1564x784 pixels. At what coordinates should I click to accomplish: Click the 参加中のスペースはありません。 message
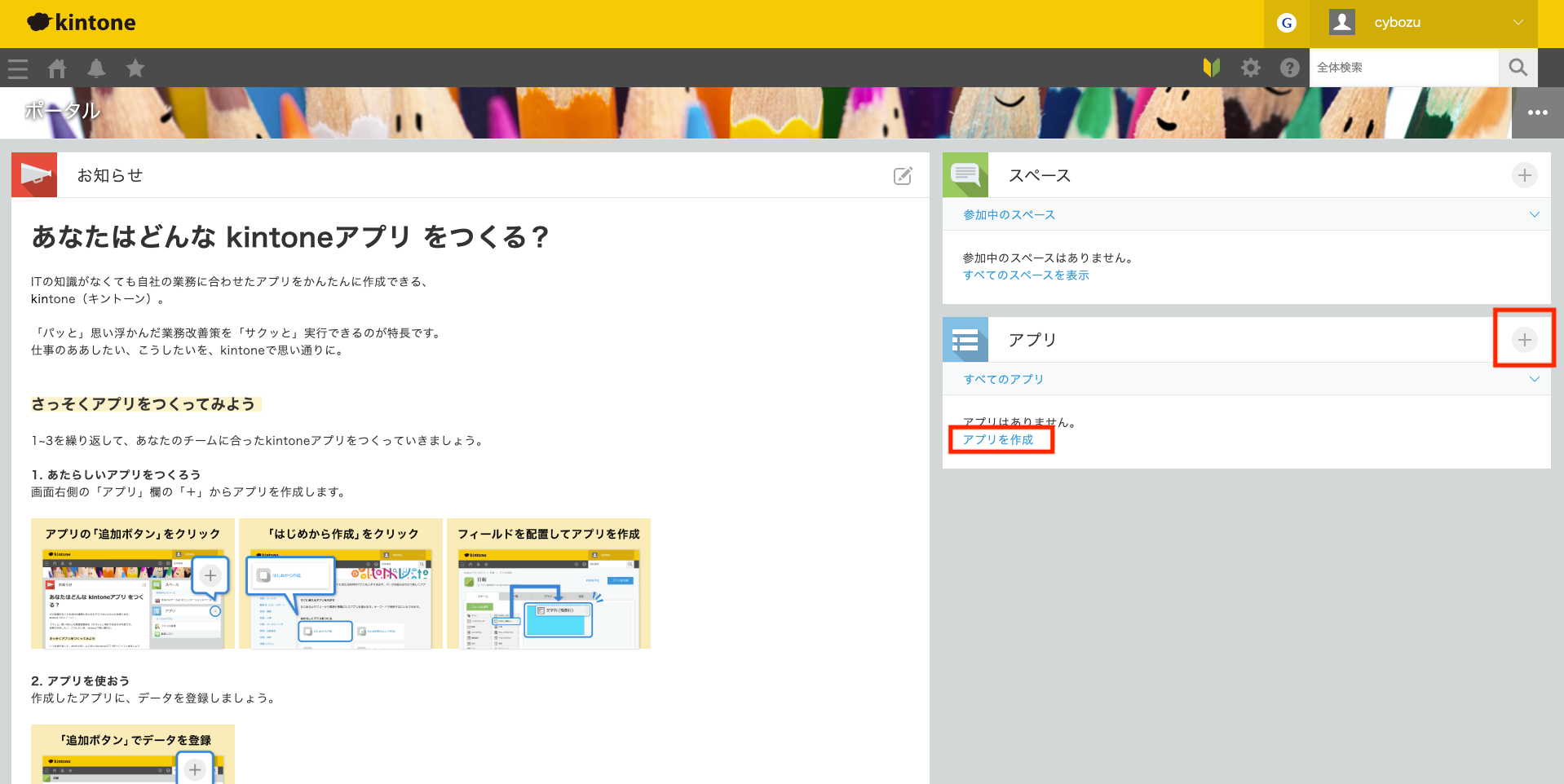click(x=1048, y=258)
